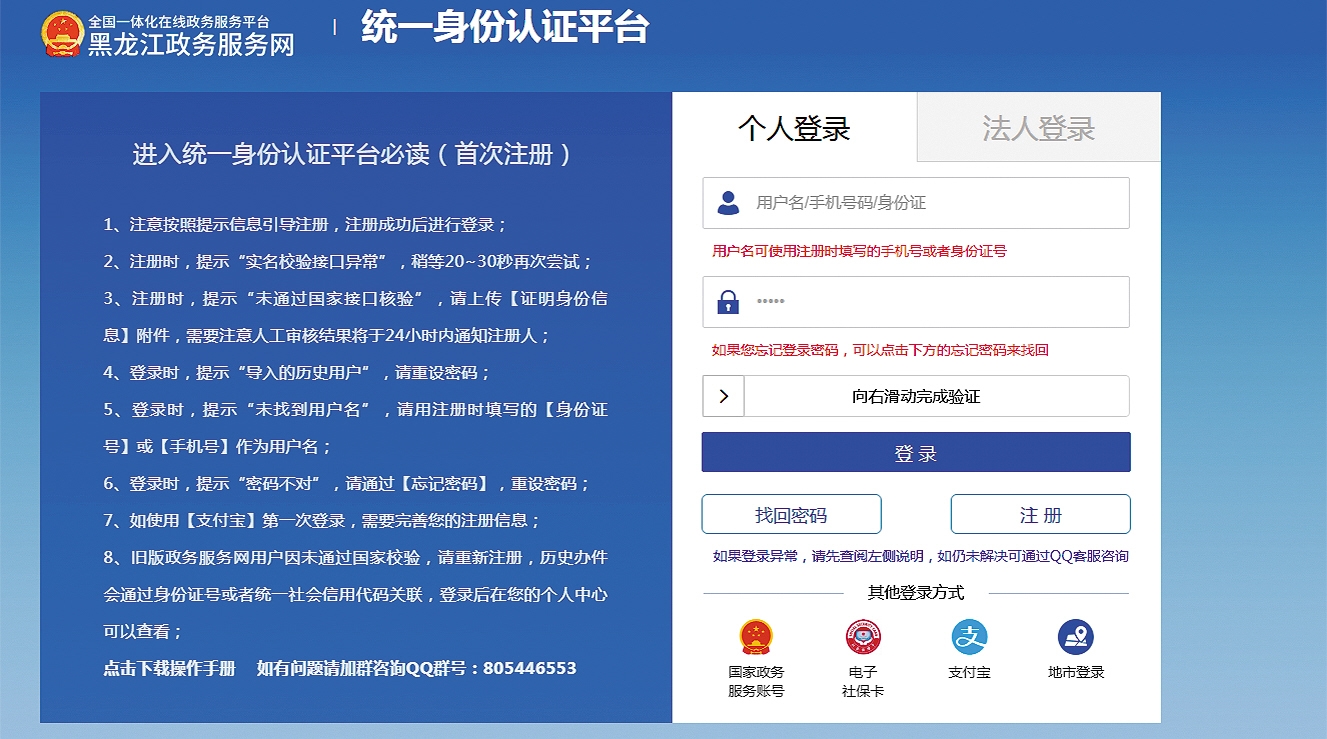Click the QQ客服咨询 help text
The image size is (1327, 739).
tap(1088, 556)
